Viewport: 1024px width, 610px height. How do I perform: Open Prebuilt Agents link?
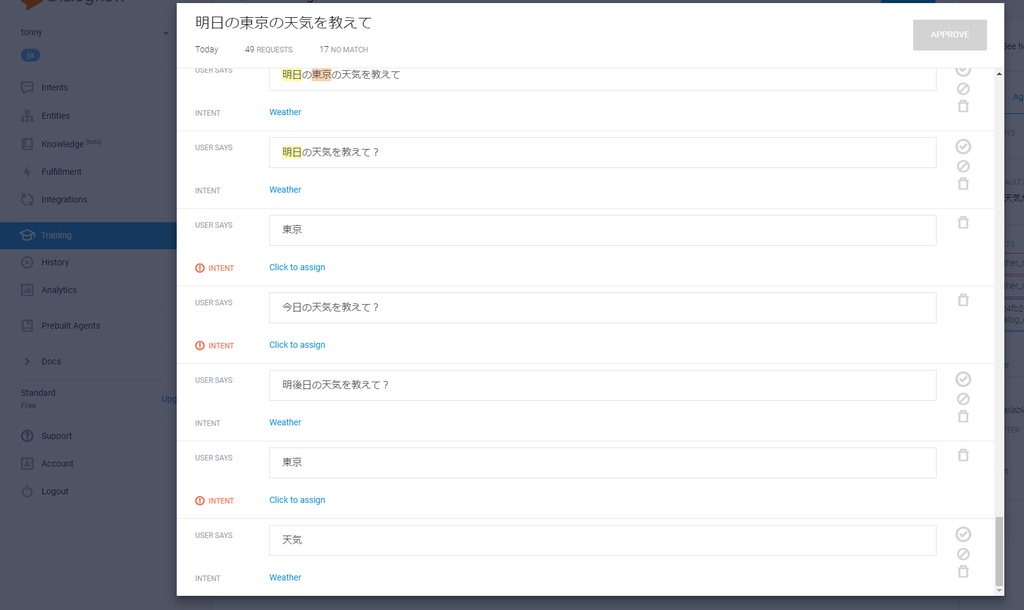point(71,326)
